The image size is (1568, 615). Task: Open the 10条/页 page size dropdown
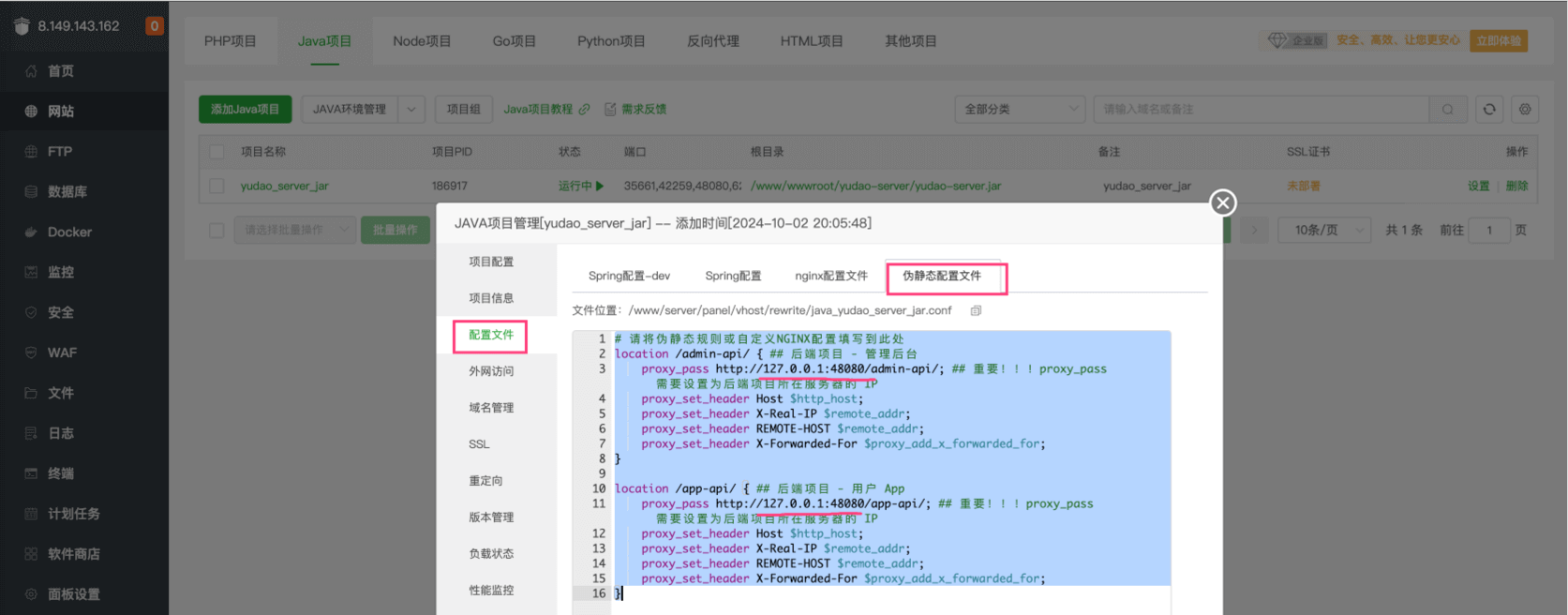[x=1323, y=230]
